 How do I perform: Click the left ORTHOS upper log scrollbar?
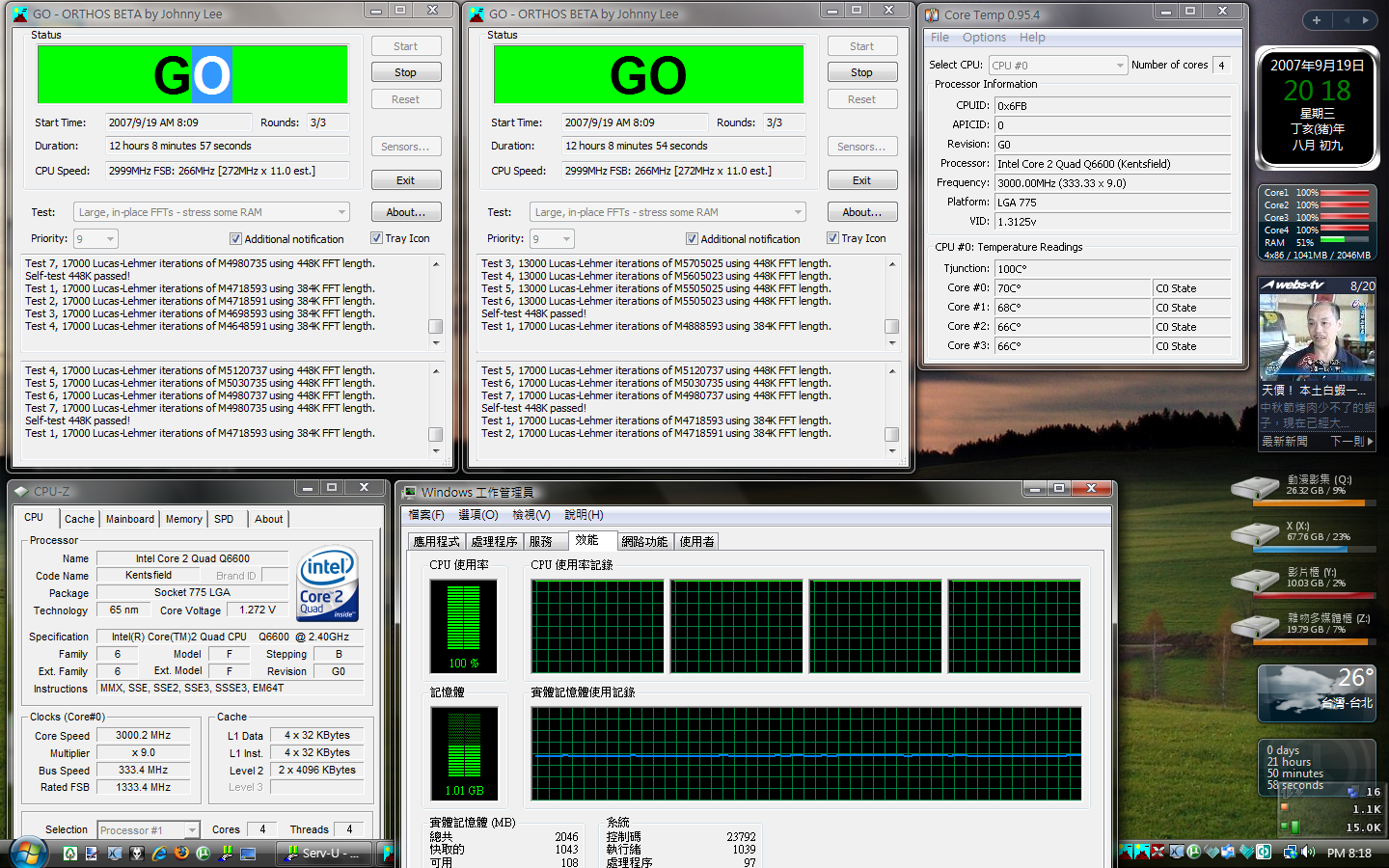pos(436,303)
